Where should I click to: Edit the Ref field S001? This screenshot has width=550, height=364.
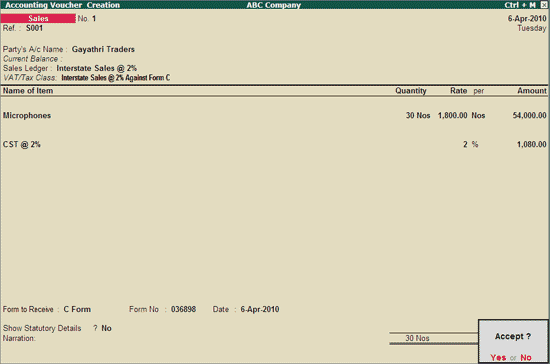pos(34,28)
